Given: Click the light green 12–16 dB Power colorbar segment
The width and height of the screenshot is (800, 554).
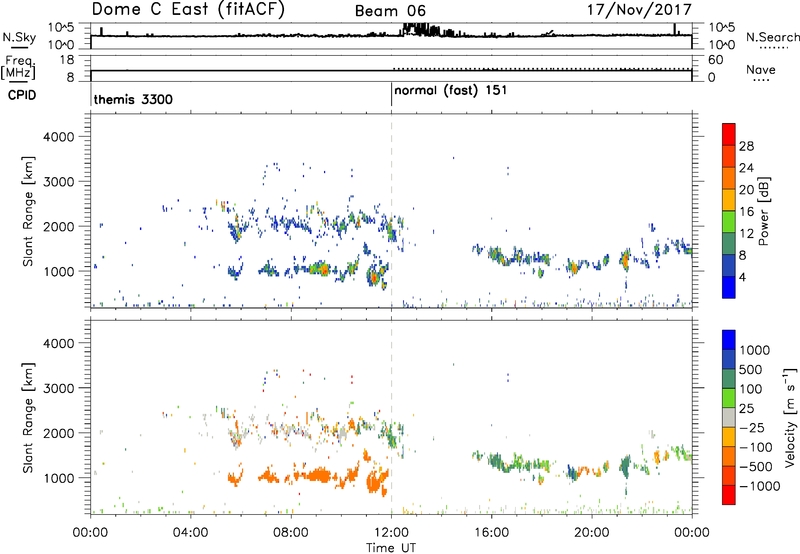Looking at the screenshot, I should [x=729, y=221].
